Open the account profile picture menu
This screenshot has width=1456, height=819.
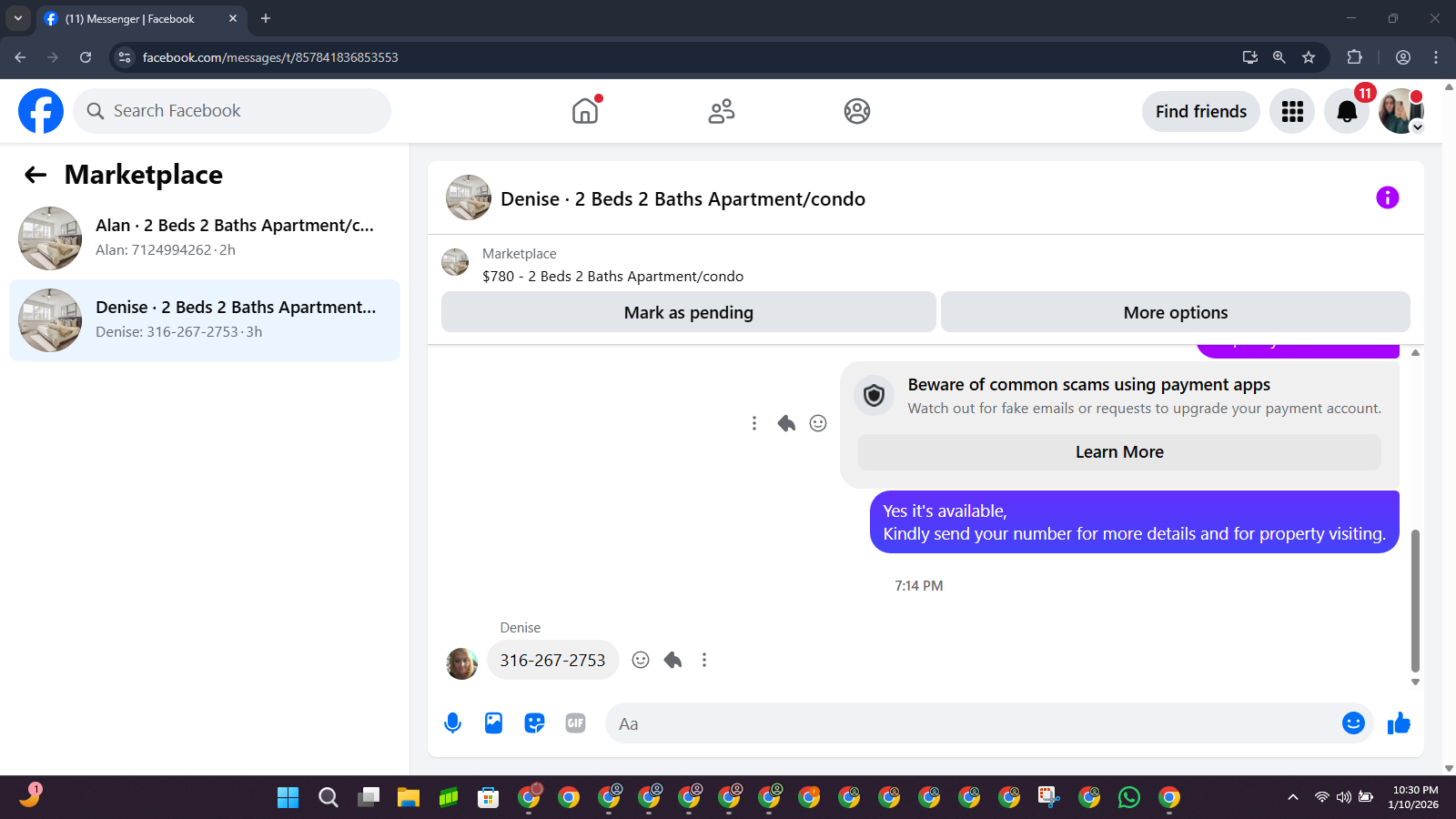1401,111
